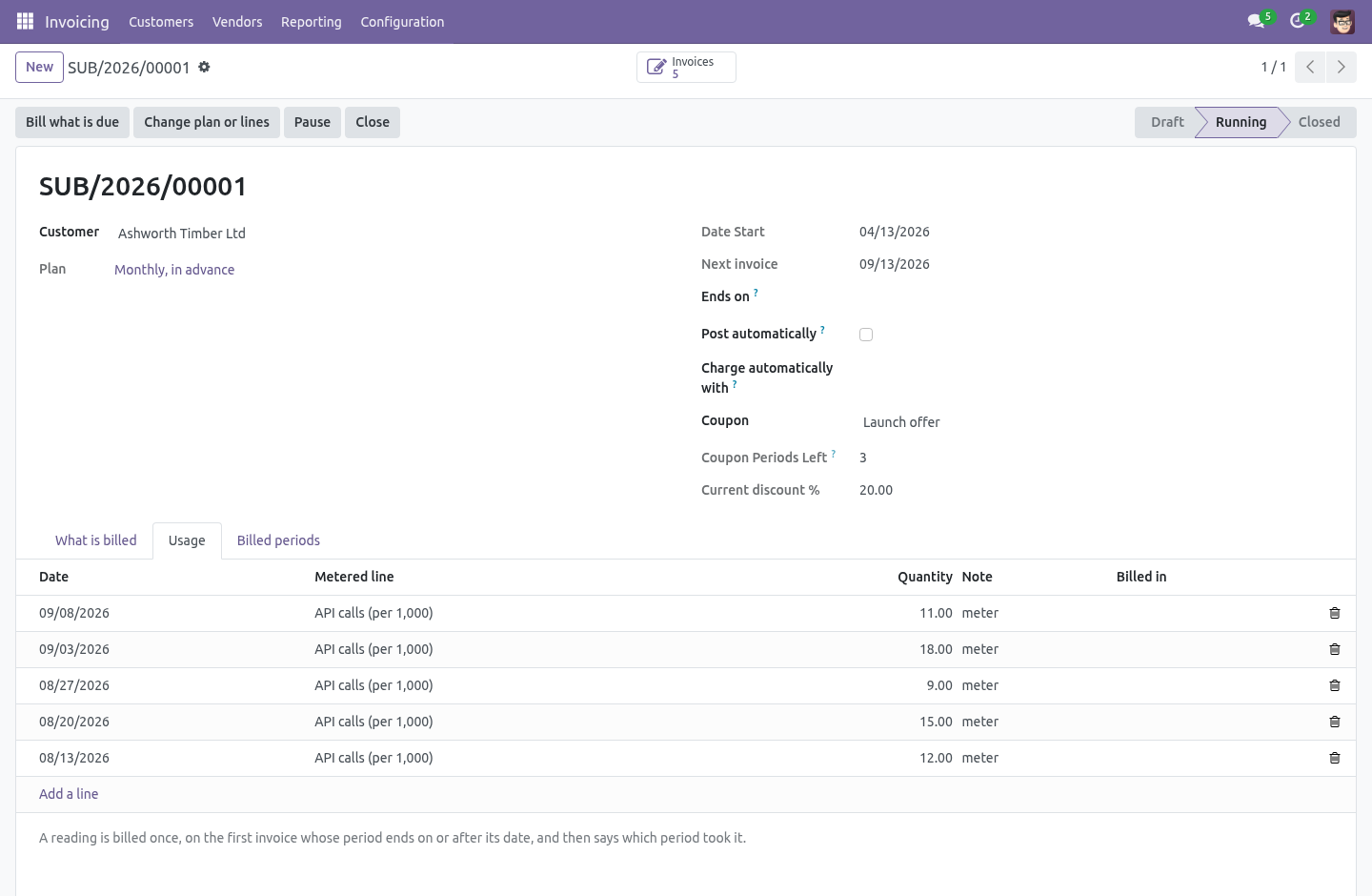
Task: Delete the 08/20/2026 usage line
Action: [1335, 722]
